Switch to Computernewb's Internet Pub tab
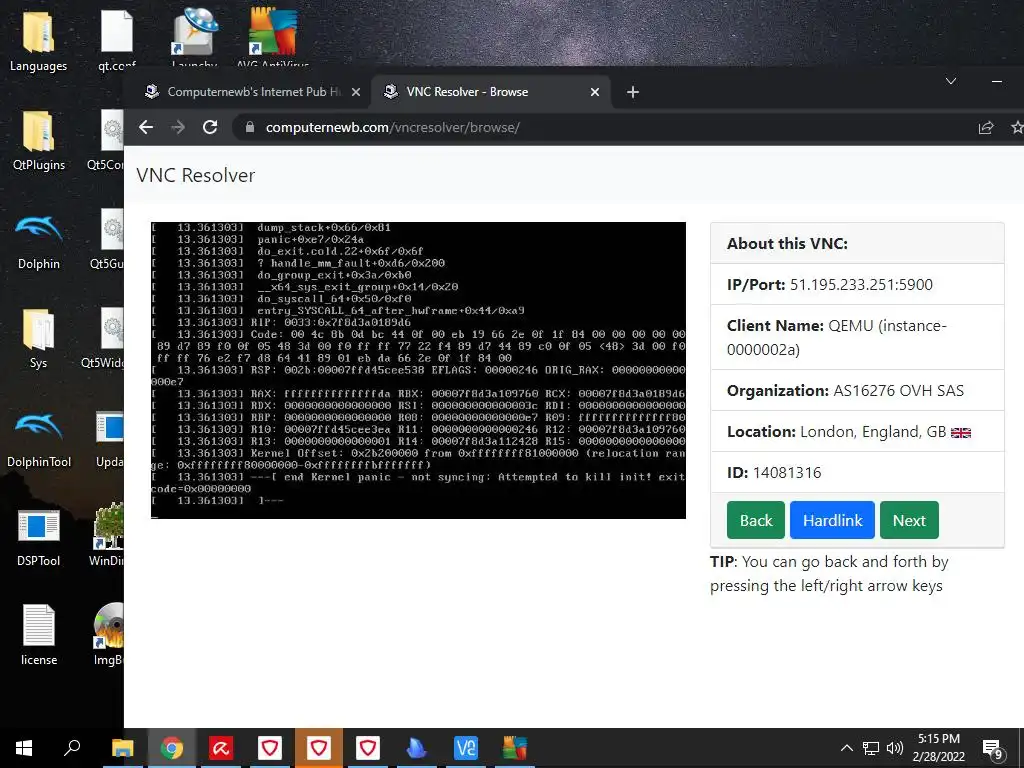The width and height of the screenshot is (1024, 768). (251, 92)
